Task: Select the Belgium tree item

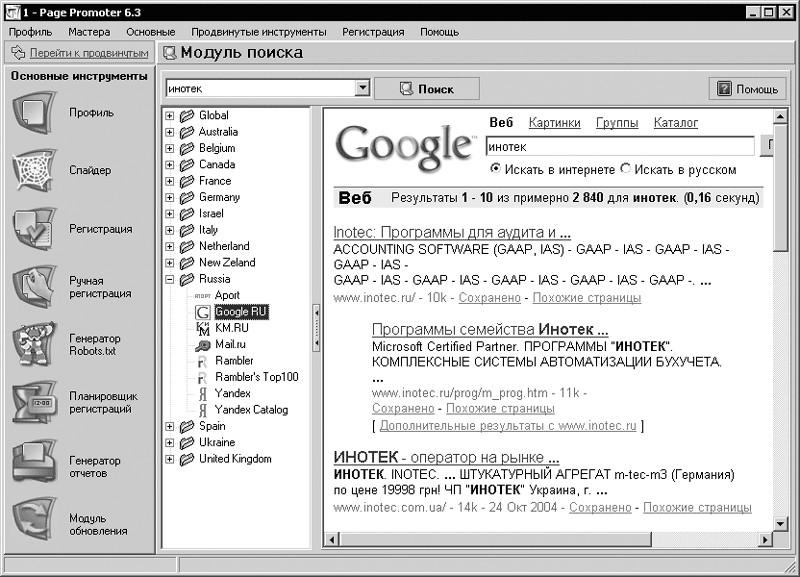Action: tap(217, 148)
